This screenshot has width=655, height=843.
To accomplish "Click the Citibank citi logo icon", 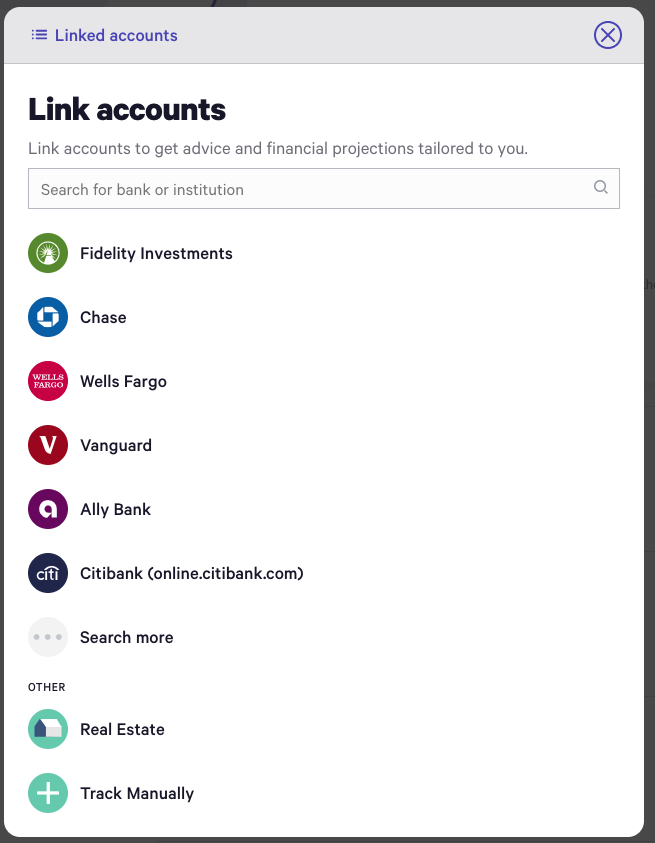I will pos(48,573).
